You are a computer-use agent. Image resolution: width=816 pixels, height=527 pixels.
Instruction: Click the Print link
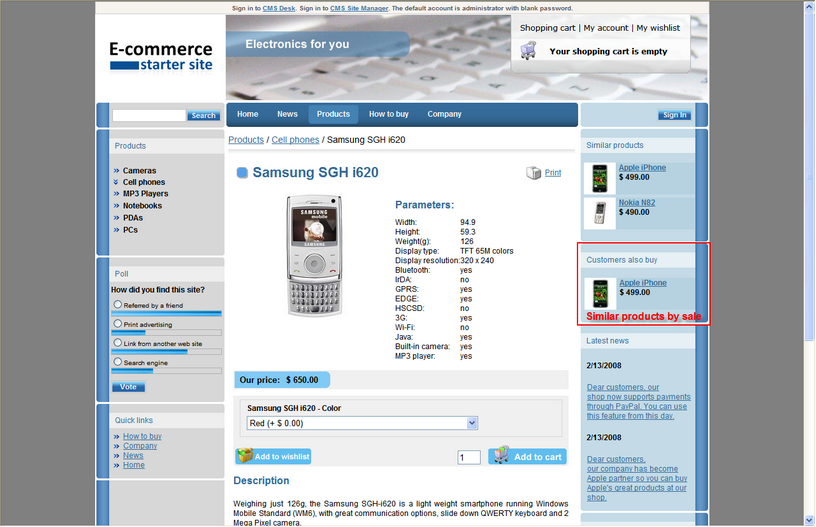[553, 173]
